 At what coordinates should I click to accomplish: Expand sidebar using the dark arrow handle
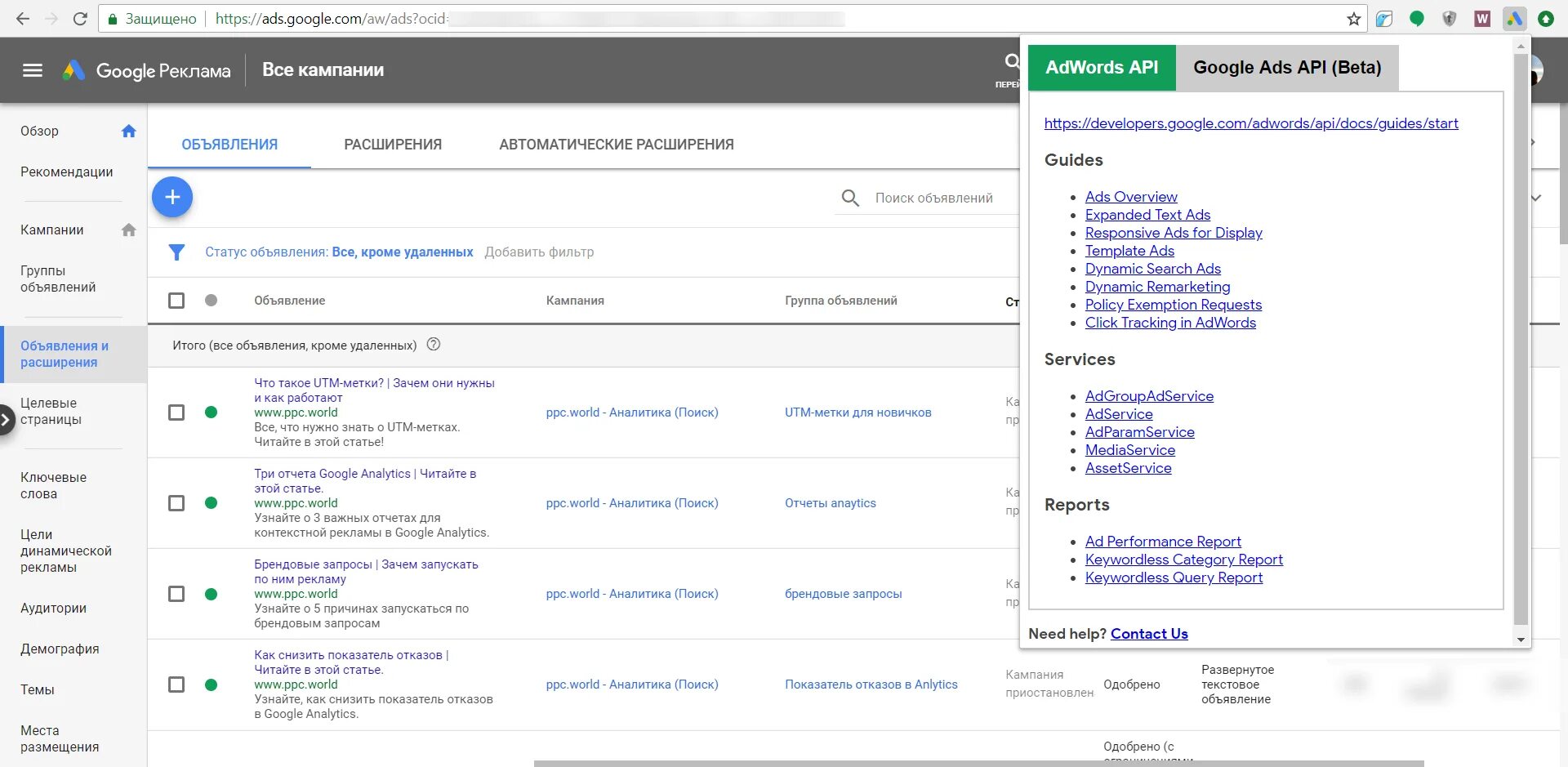pos(7,421)
